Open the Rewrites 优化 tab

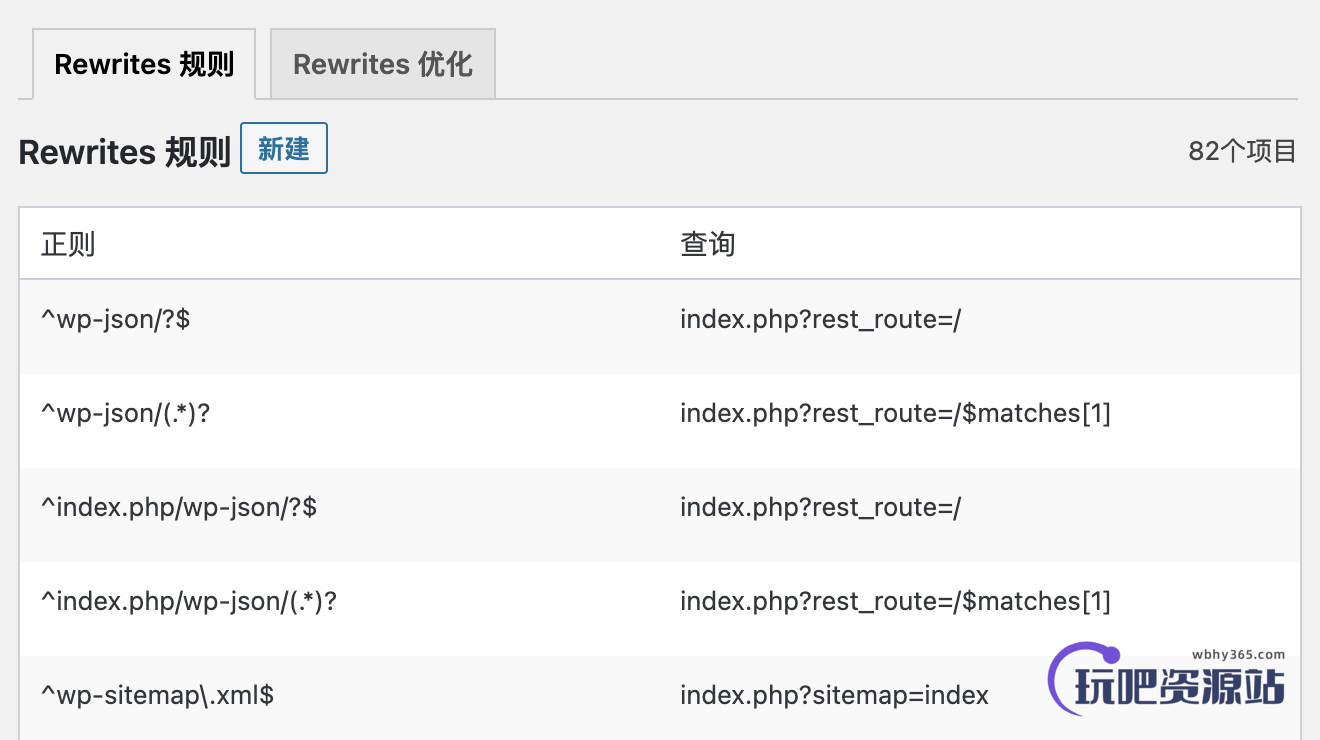click(382, 64)
